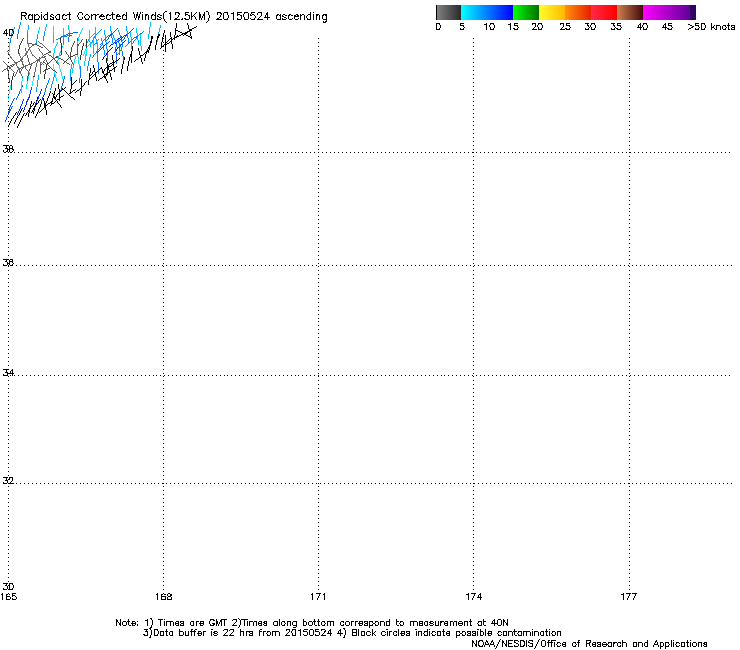740x650 pixels.
Task: Click the '34' latitude axis label
Action: pyautogui.click(x=8, y=372)
